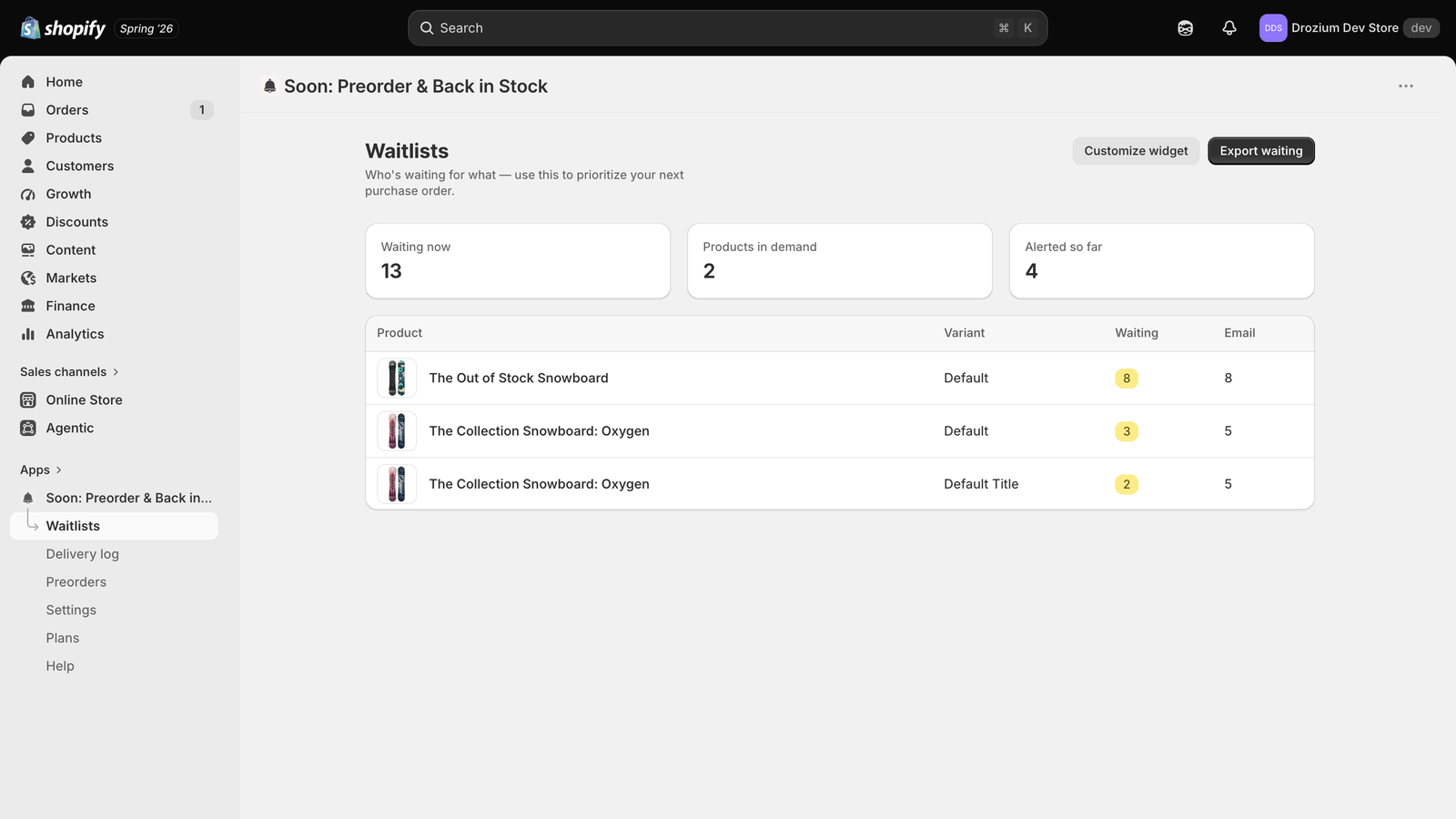Click the Shopify logo
This screenshot has height=819, width=1456.
[63, 28]
